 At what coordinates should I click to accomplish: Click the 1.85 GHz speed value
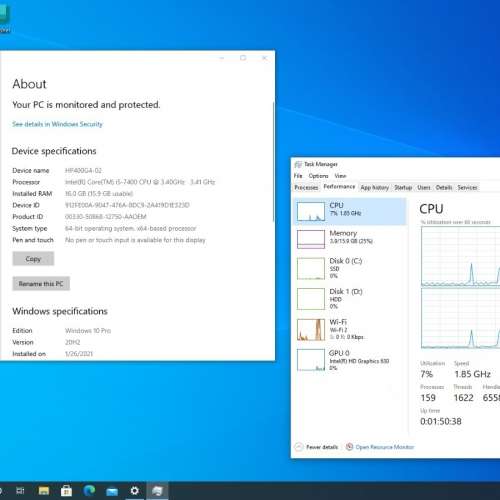coord(472,374)
